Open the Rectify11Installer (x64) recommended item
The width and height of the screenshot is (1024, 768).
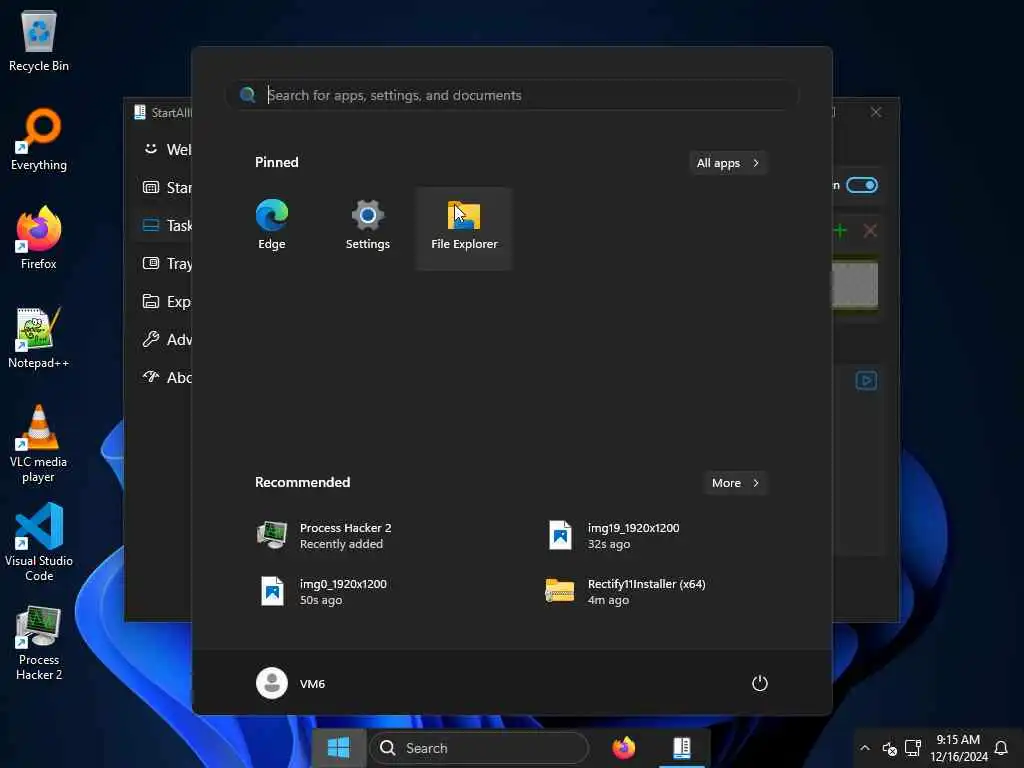(x=627, y=592)
